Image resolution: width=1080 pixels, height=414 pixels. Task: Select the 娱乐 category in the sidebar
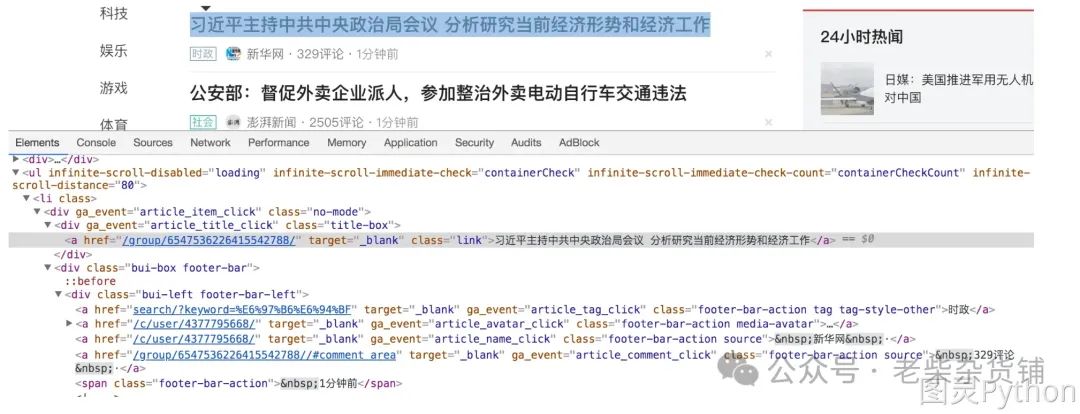(x=114, y=51)
